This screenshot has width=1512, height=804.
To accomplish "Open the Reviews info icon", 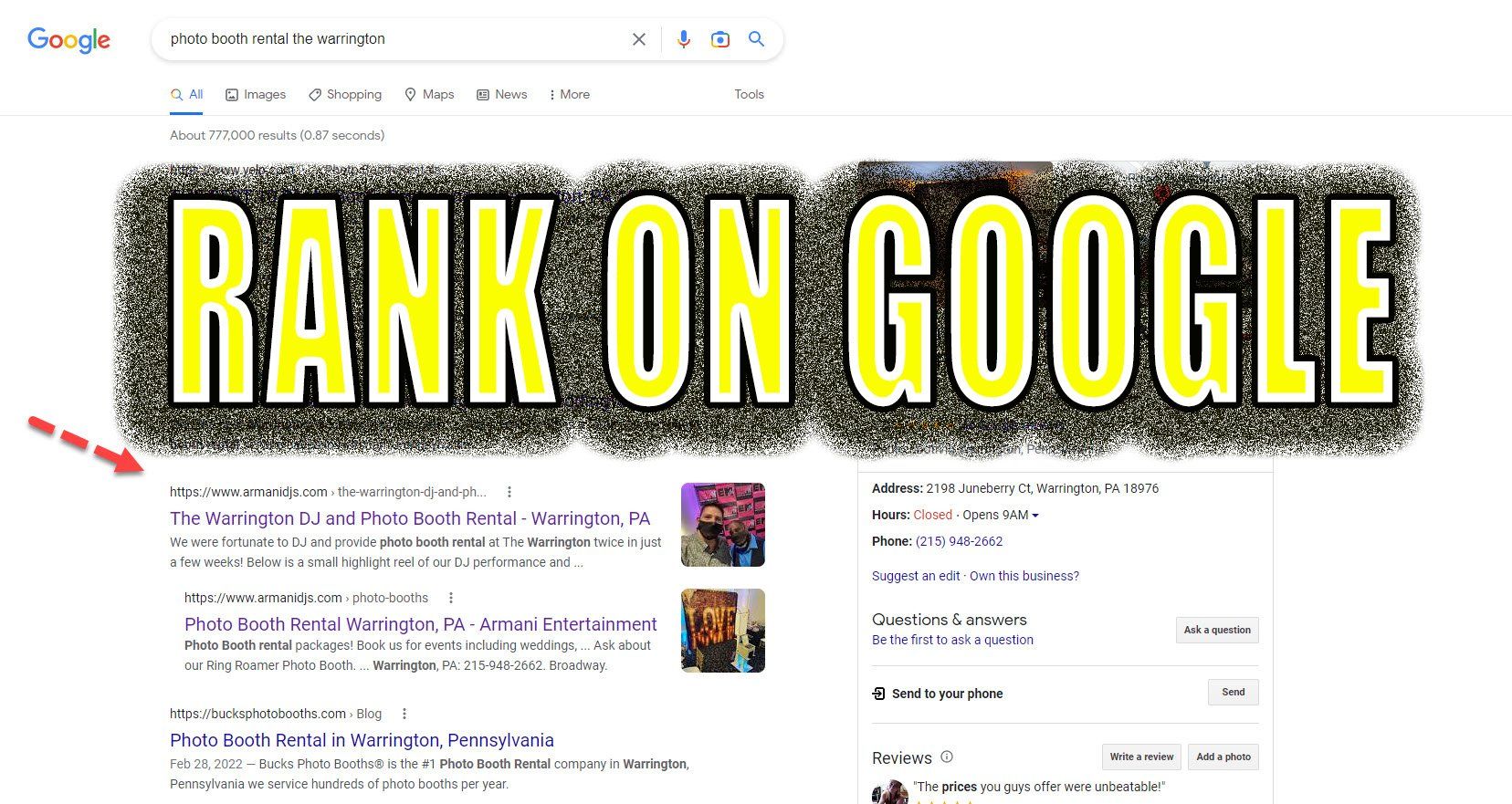I will (x=947, y=757).
